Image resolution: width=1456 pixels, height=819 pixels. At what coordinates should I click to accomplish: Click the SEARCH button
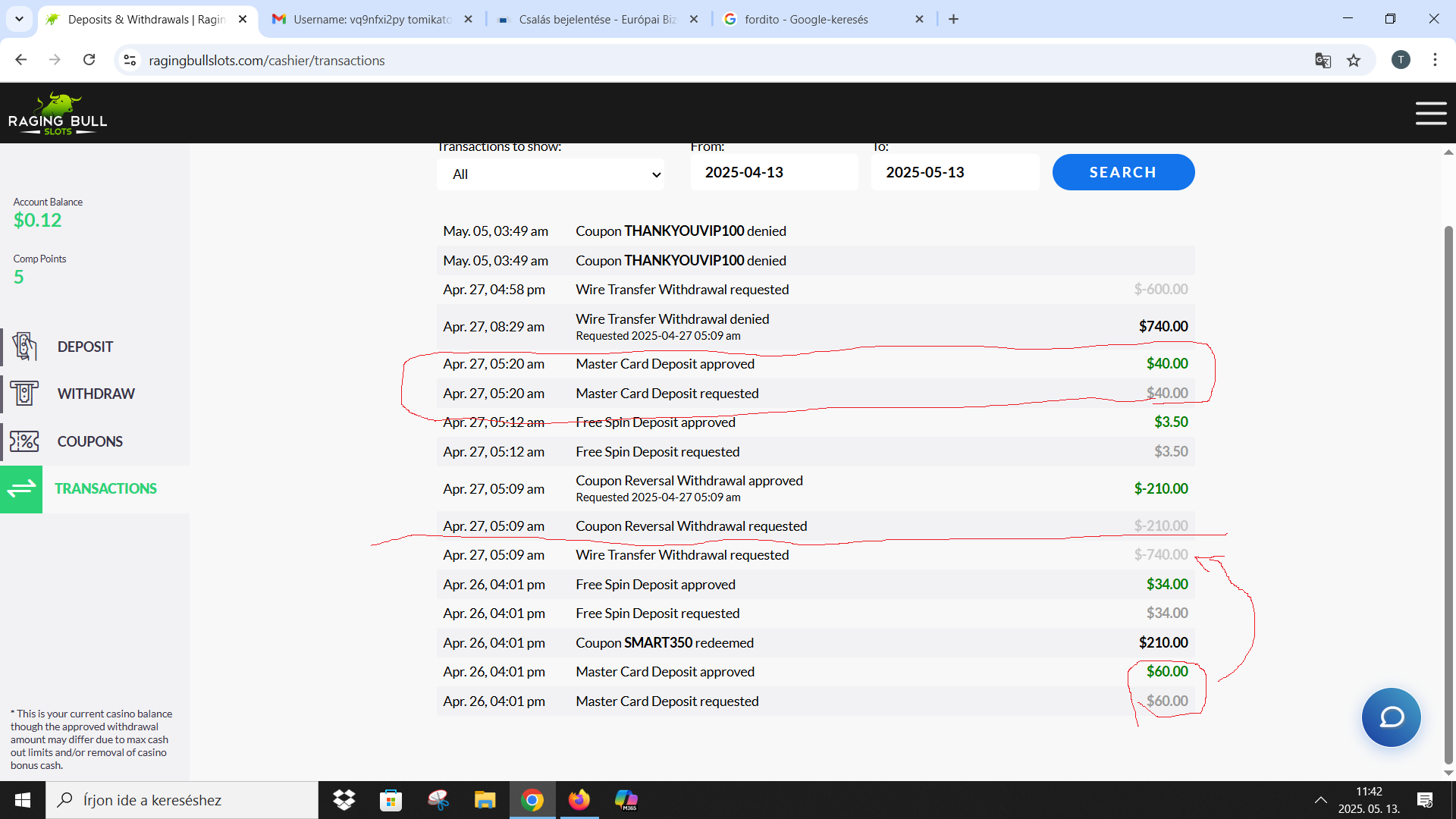pyautogui.click(x=1123, y=172)
